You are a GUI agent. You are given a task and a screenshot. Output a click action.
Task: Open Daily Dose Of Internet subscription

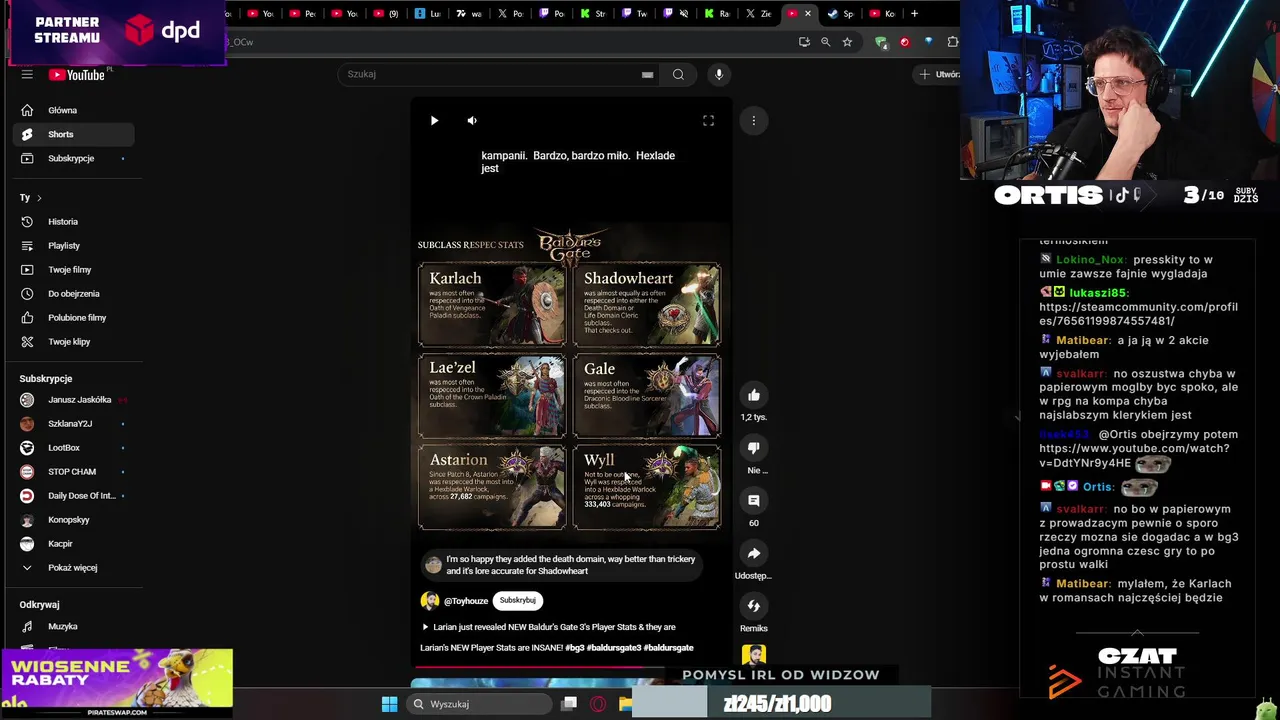(74, 496)
